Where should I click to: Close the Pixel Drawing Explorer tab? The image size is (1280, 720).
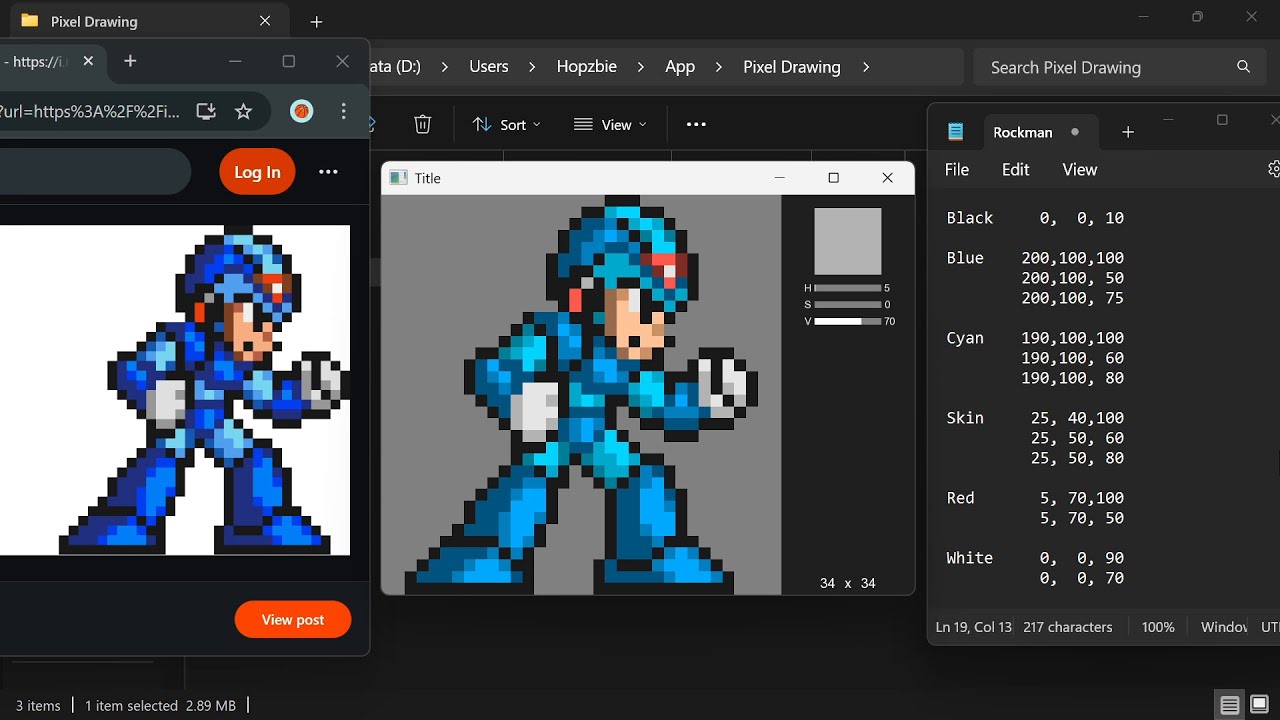[x=265, y=21]
